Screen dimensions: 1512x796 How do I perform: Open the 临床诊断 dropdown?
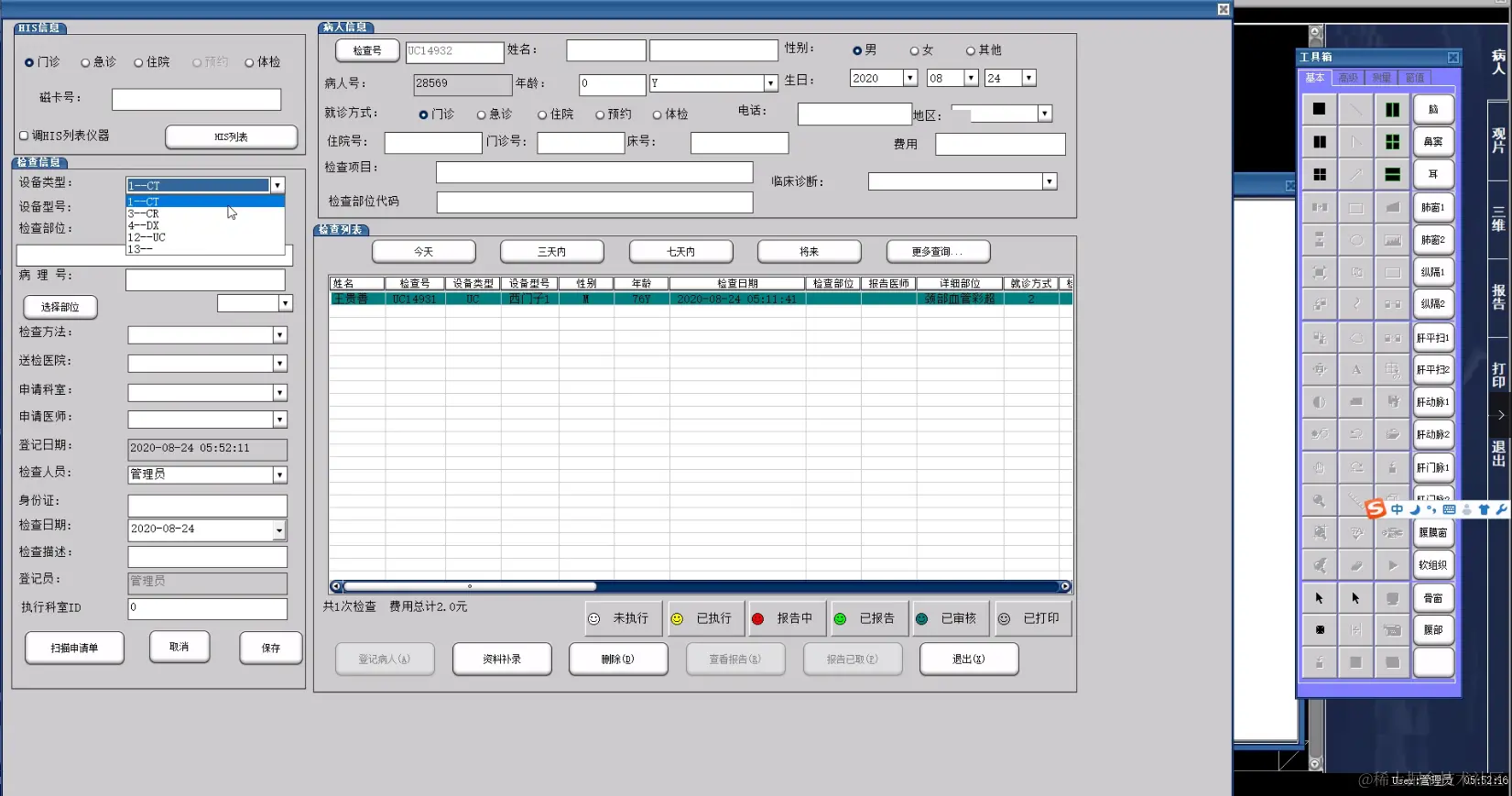[1050, 181]
